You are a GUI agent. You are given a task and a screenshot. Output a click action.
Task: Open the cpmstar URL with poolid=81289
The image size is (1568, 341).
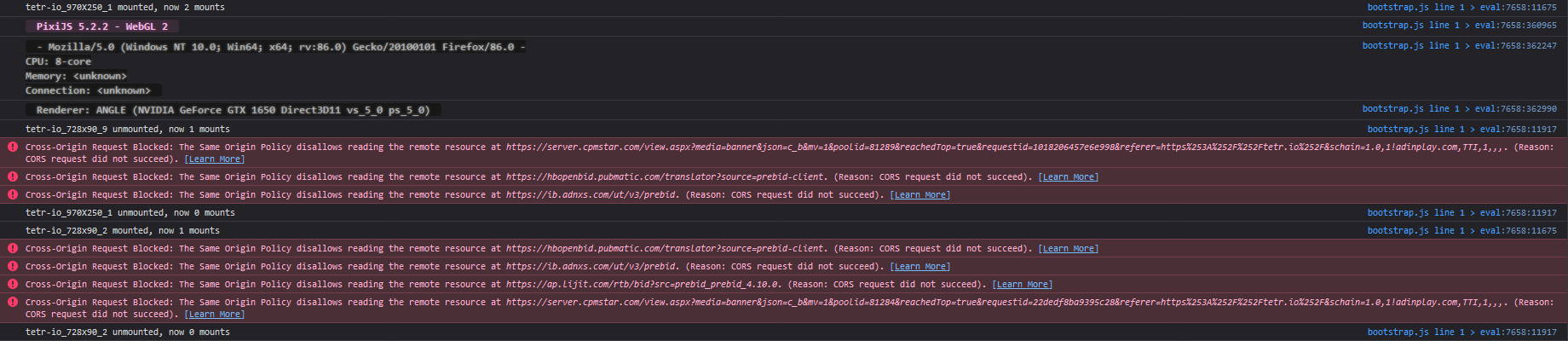point(1007,147)
